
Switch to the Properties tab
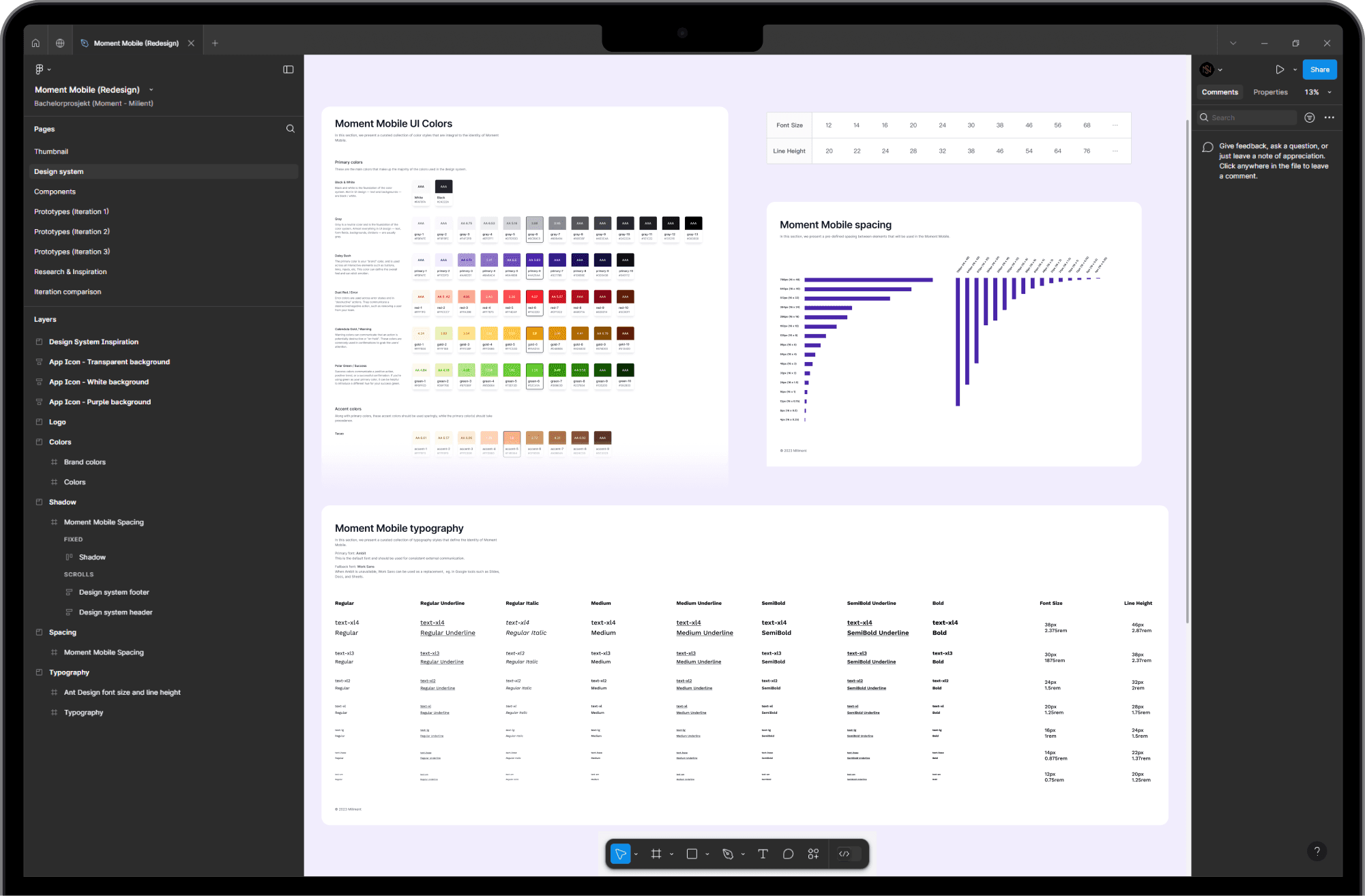pyautogui.click(x=1270, y=92)
